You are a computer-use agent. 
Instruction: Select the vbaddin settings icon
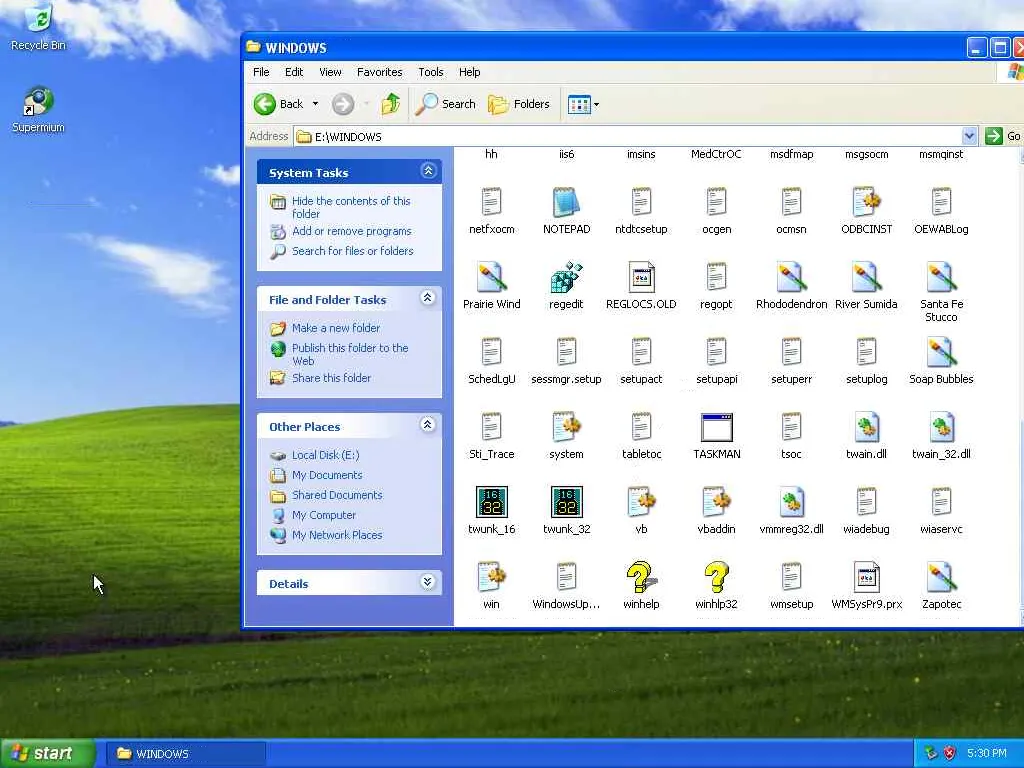coord(716,502)
